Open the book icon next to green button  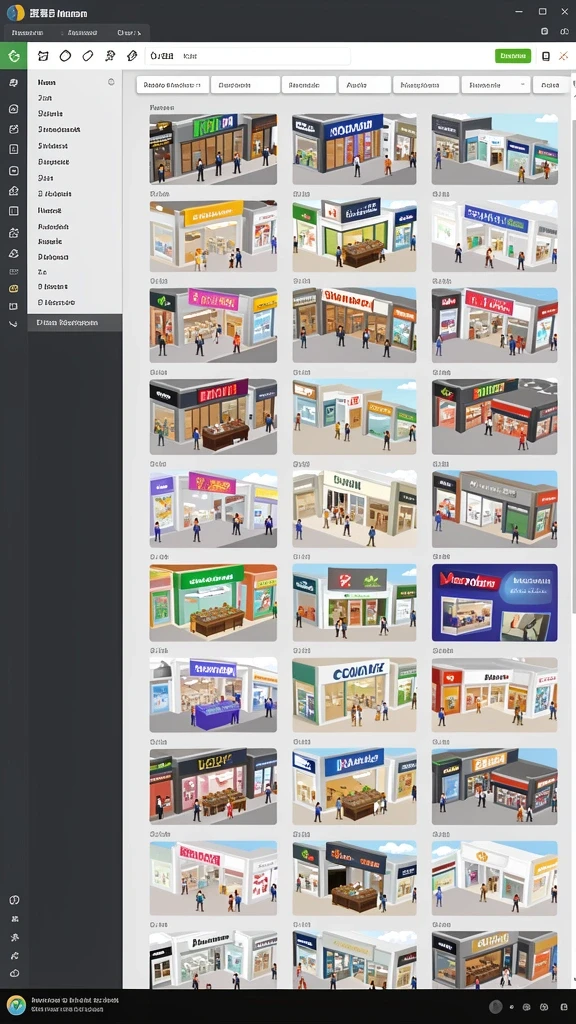coord(546,56)
